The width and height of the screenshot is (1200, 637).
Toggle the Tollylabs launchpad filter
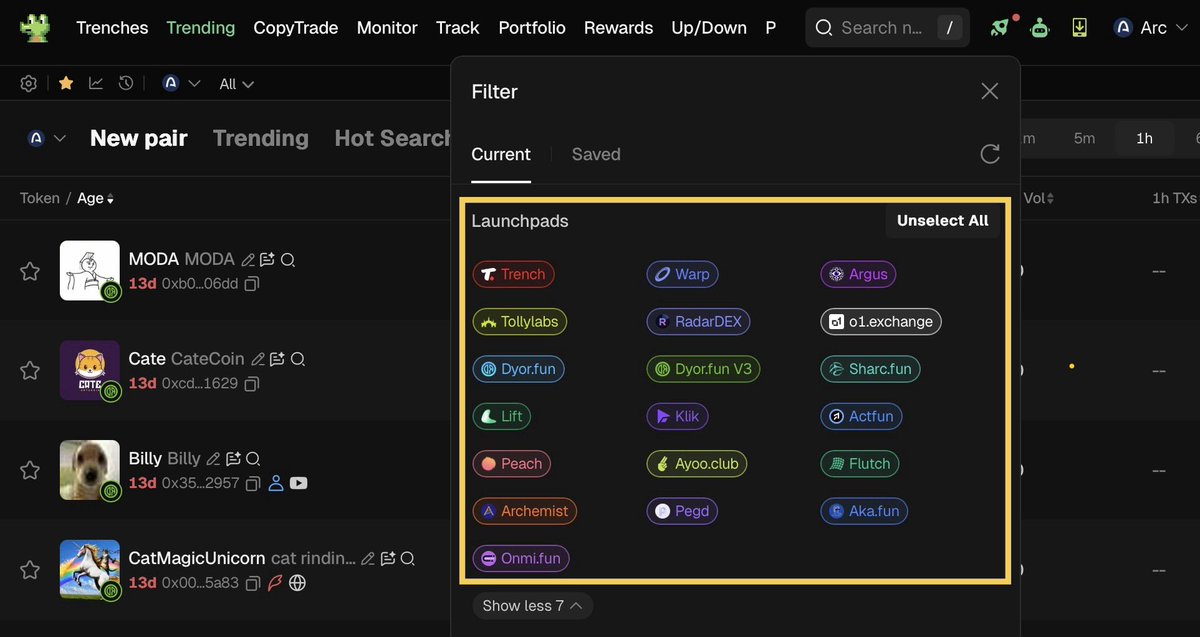click(x=520, y=322)
